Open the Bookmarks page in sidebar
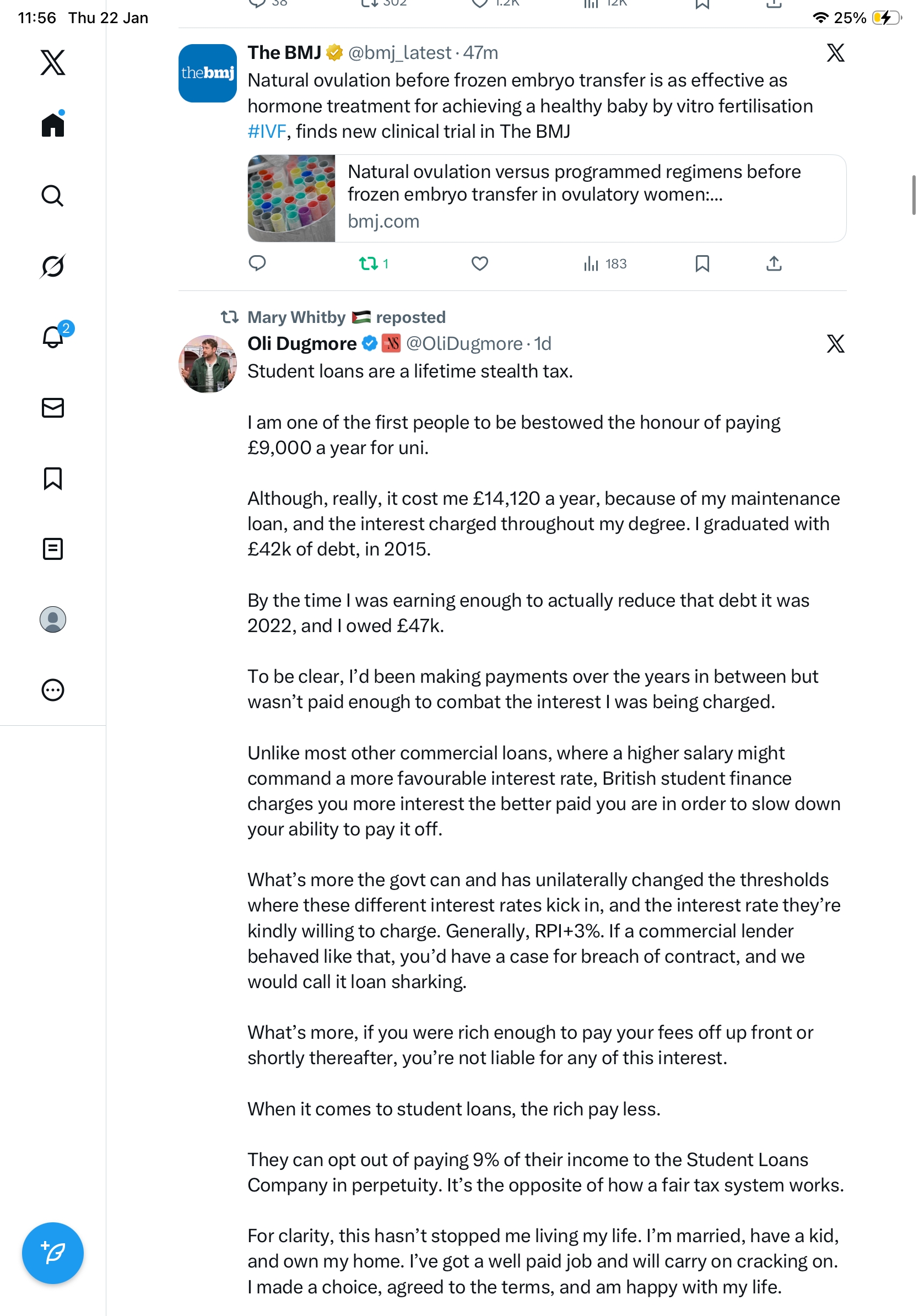919x1316 pixels. tap(53, 478)
